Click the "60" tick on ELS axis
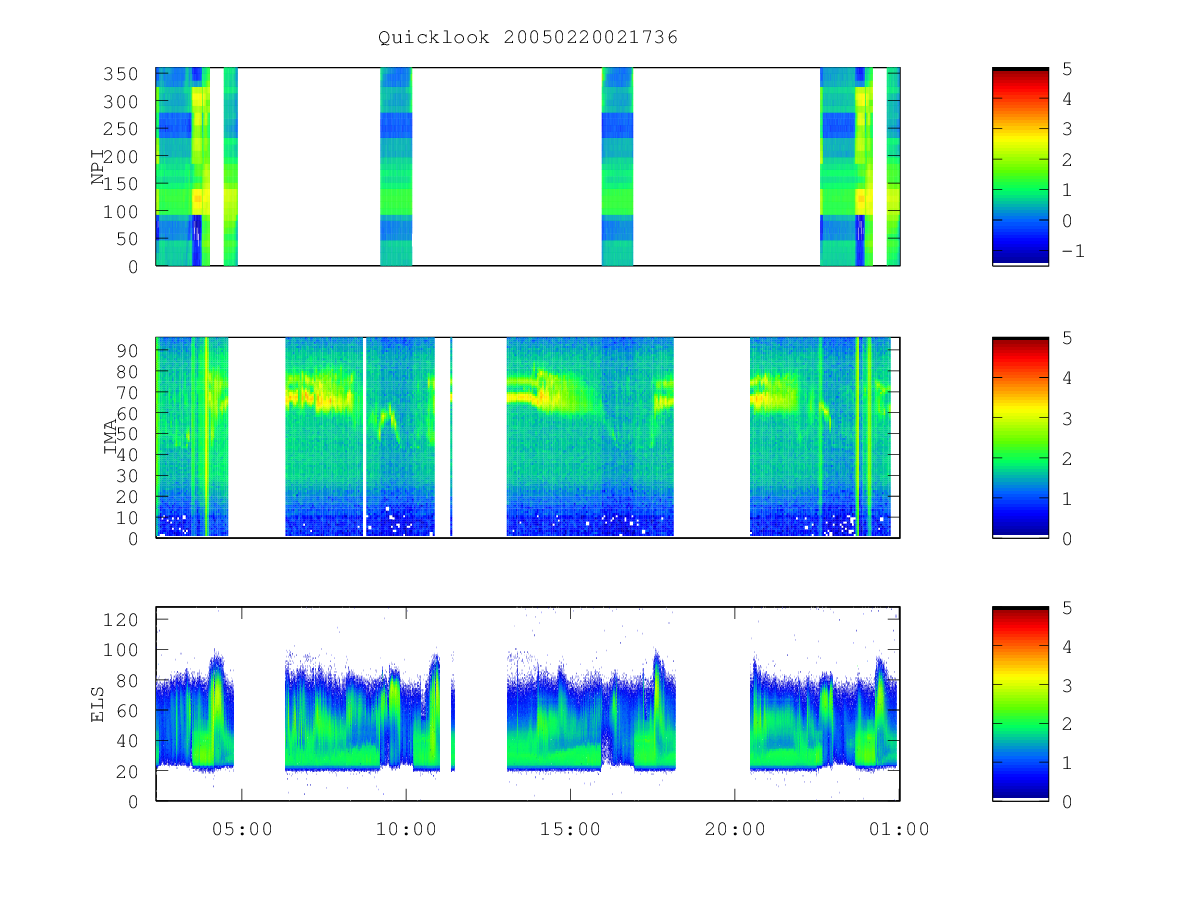Image resolution: width=1200 pixels, height=900 pixels. [x=128, y=711]
